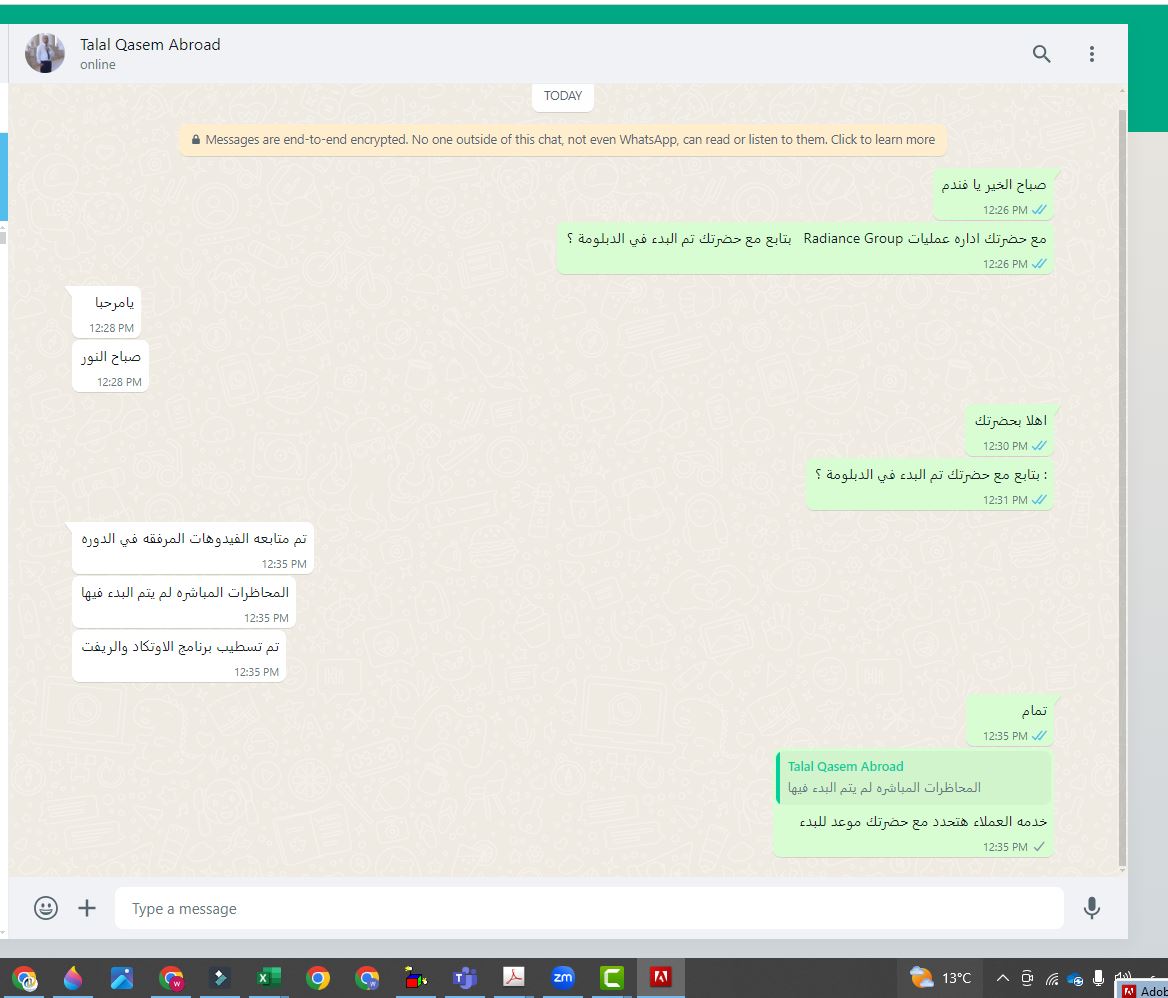This screenshot has height=998, width=1168.
Task: Open the three-dot chat menu
Action: point(1091,54)
